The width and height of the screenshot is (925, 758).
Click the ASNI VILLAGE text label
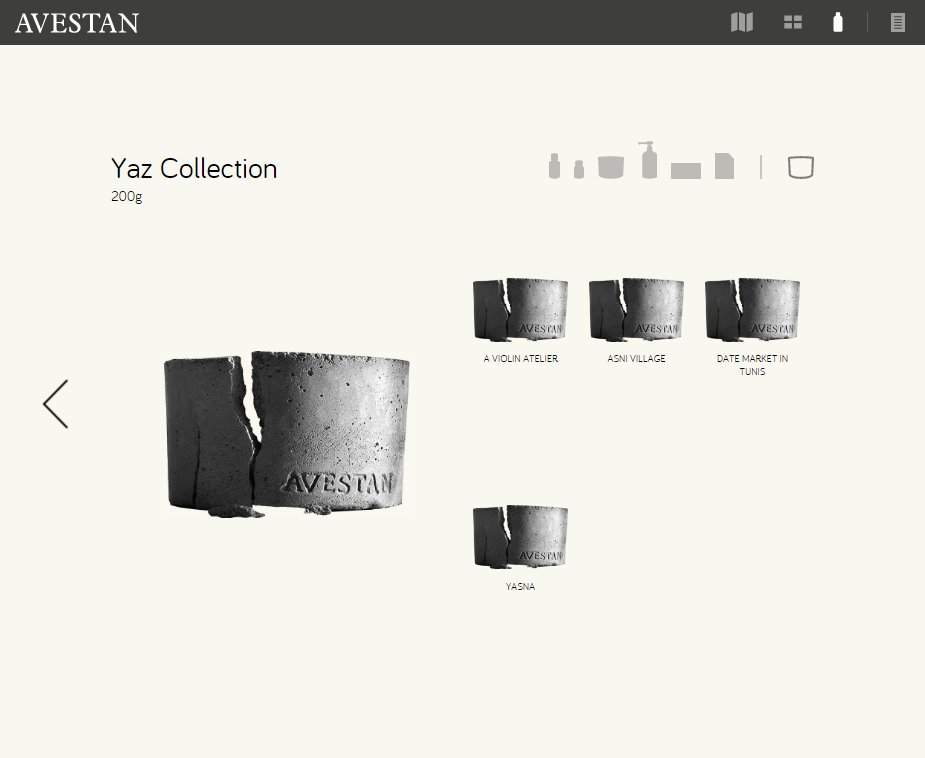636,358
